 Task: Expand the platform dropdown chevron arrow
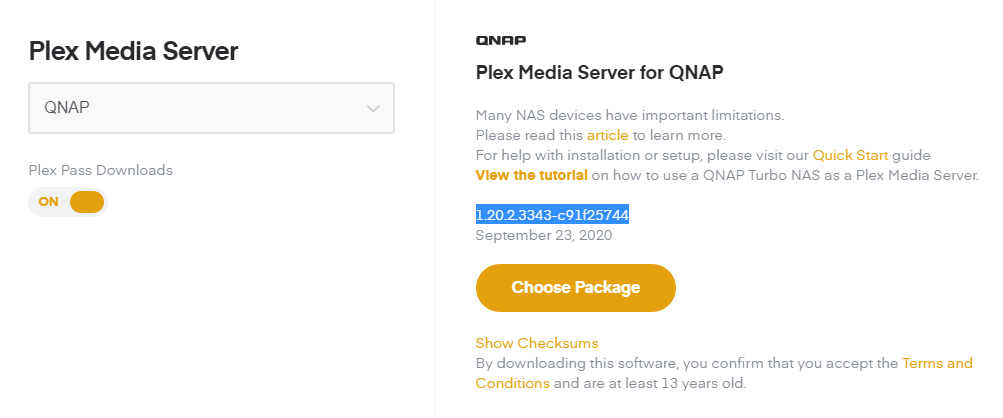point(373,108)
